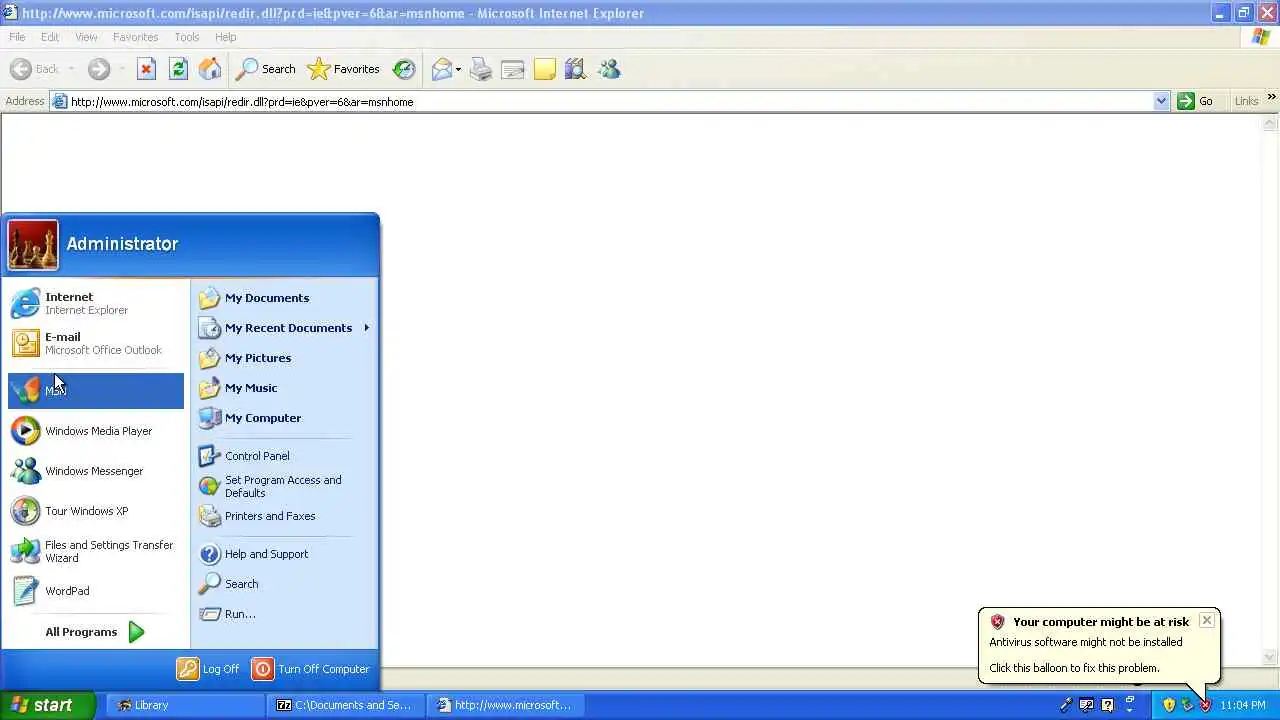Screen dimensions: 1280x720
Task: Expand My Recent Documents submenu
Action: (x=284, y=328)
